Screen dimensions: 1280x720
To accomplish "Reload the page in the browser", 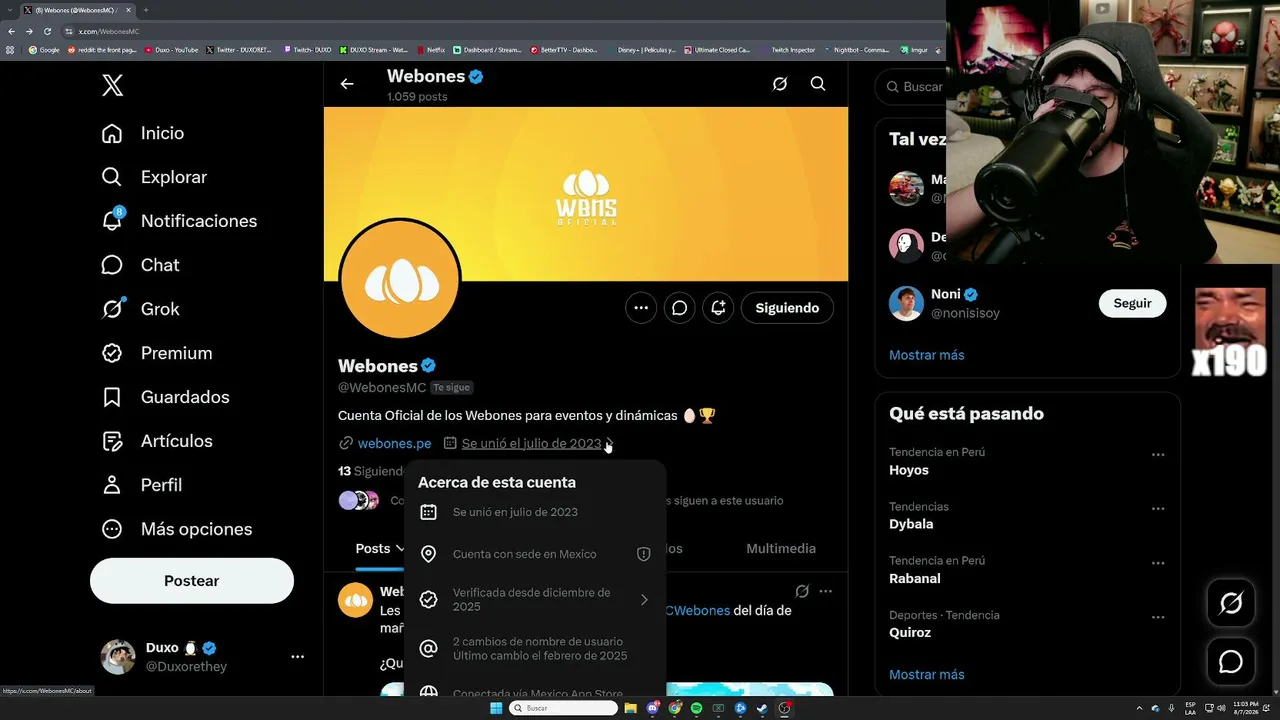I will tap(47, 31).
